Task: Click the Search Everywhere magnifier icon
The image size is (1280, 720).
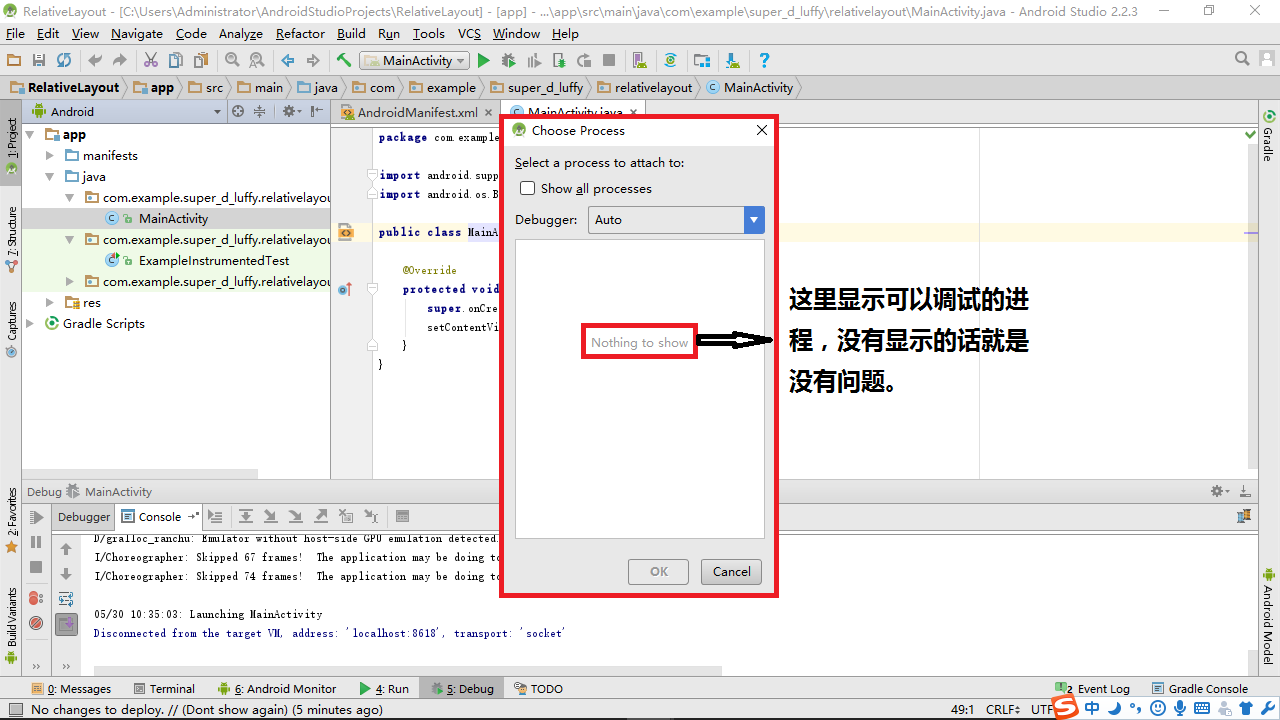Action: 1242,59
